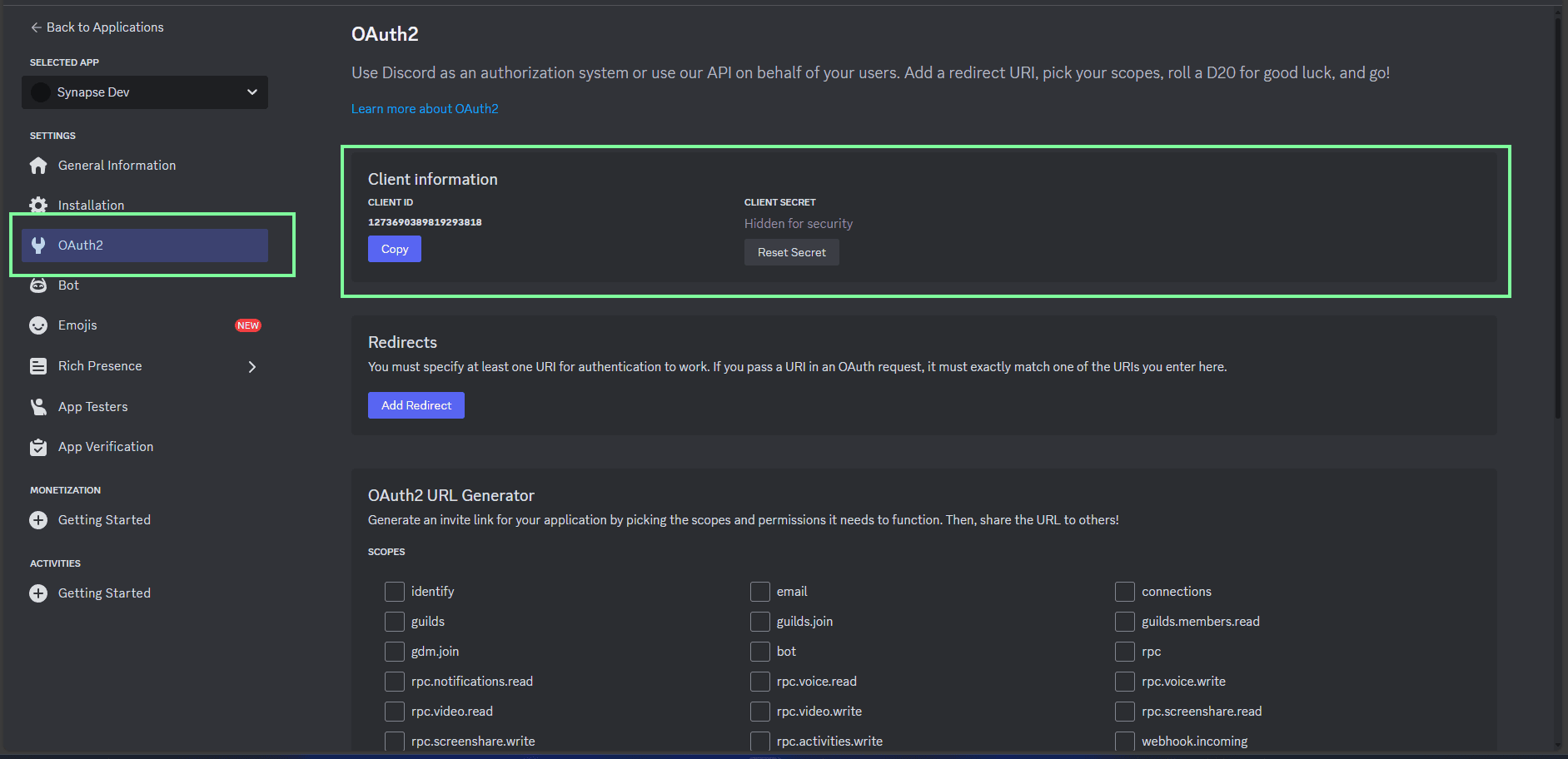Click Reset Secret button
Screen dimensions: 1568x759
click(x=792, y=252)
